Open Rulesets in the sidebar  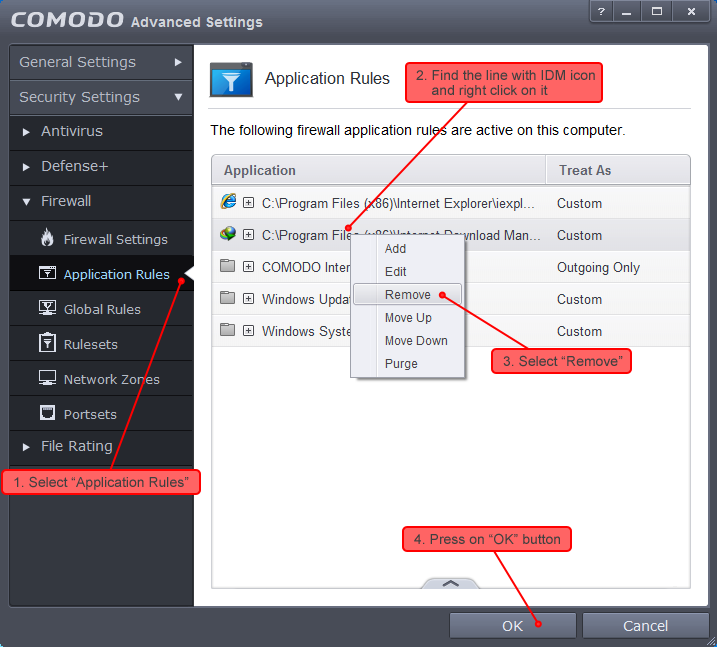click(102, 344)
